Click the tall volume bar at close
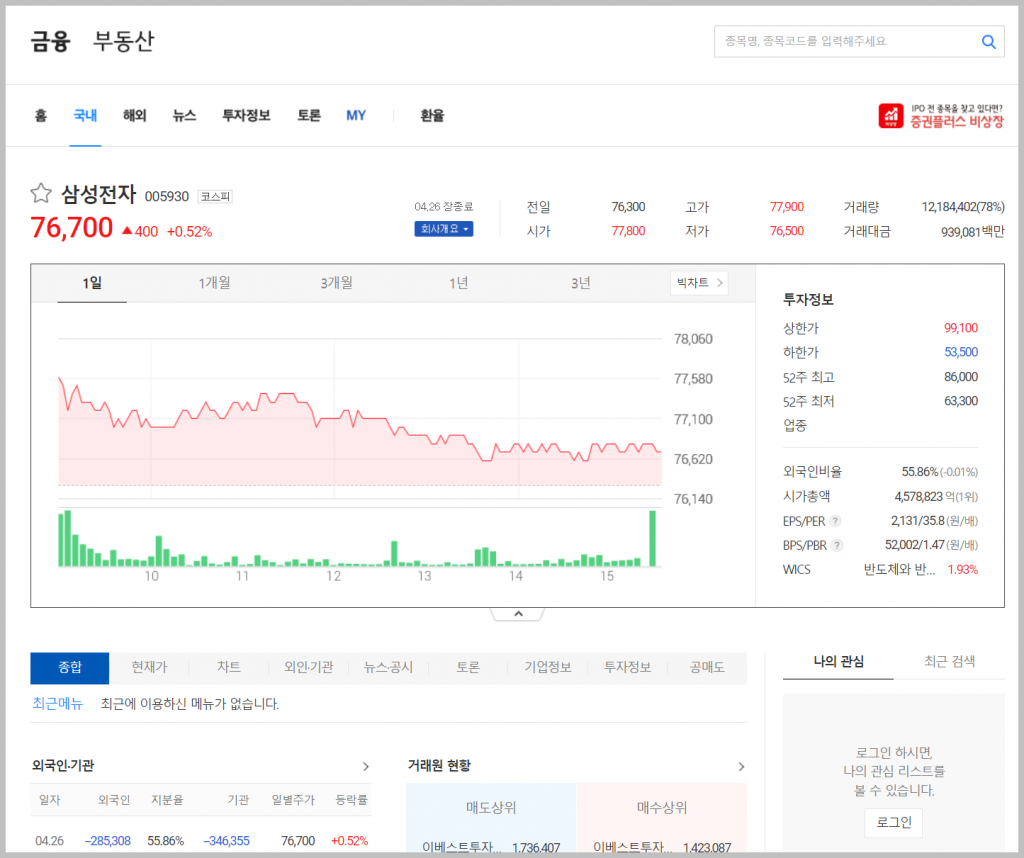Screen dimensions: 1024x858 (x=652, y=539)
